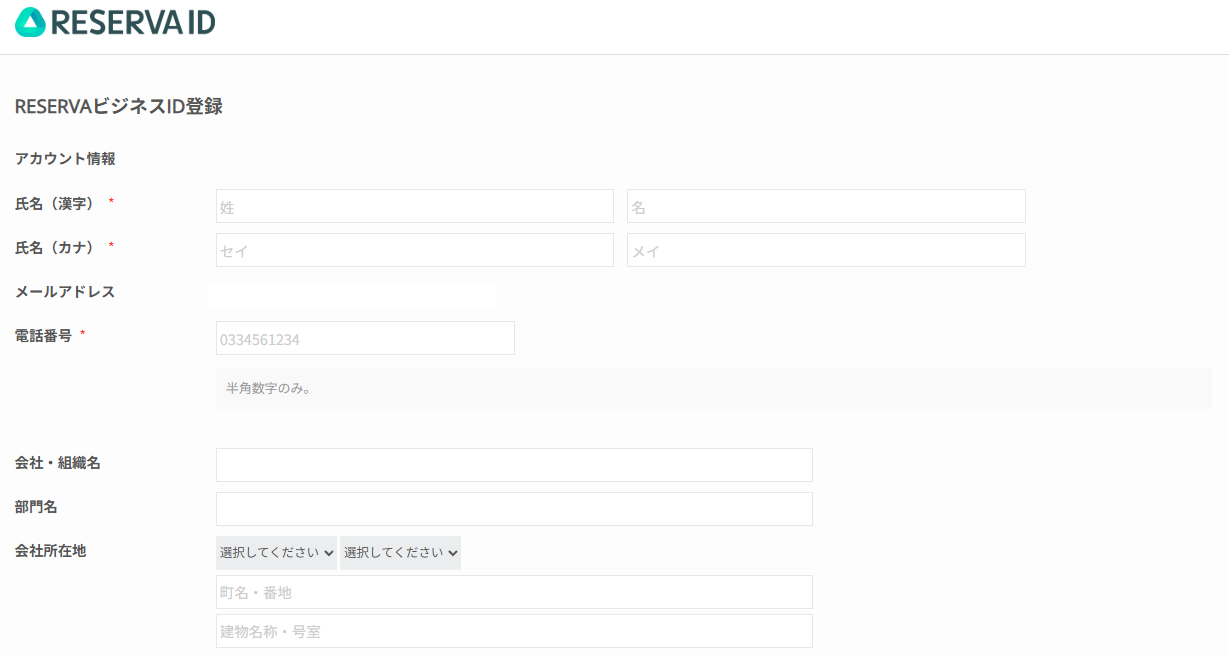
Task: Click into the 部門名 text input
Action: coord(514,509)
